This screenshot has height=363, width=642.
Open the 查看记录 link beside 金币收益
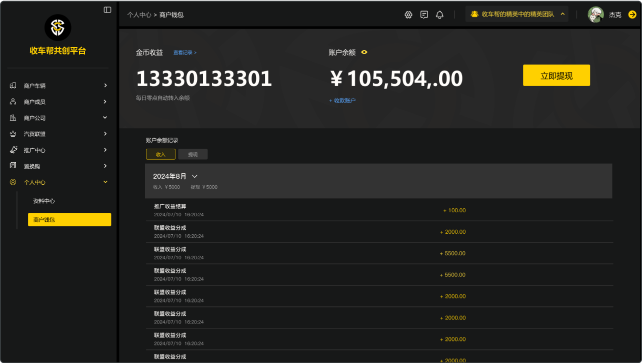[185, 53]
